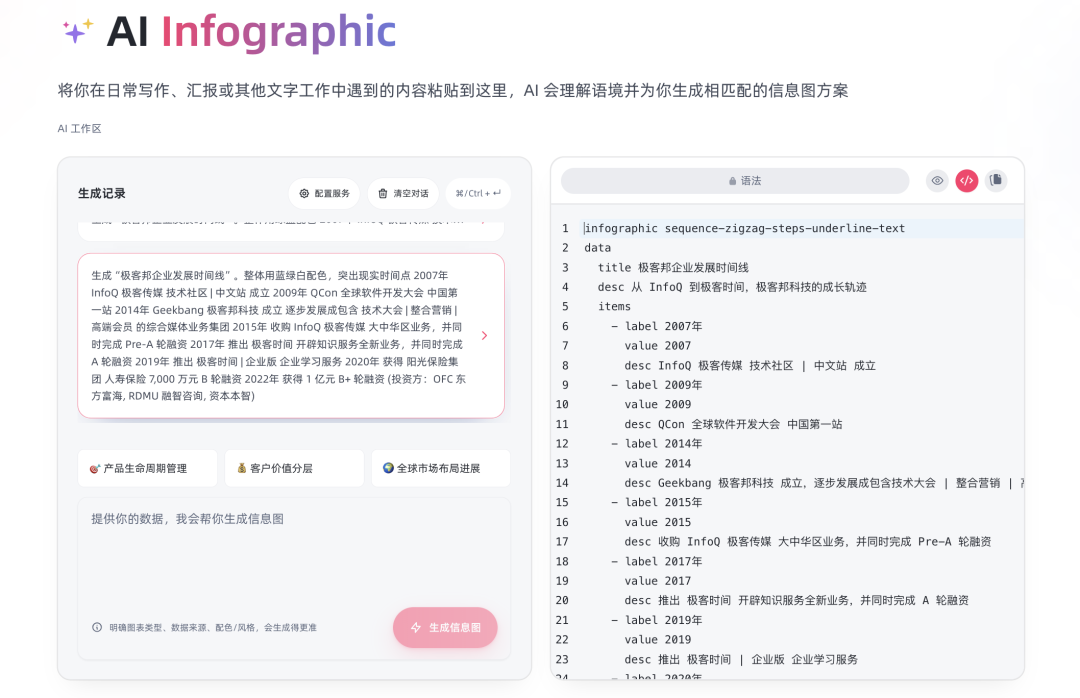Toggle preview using the eye icon

coord(937,181)
